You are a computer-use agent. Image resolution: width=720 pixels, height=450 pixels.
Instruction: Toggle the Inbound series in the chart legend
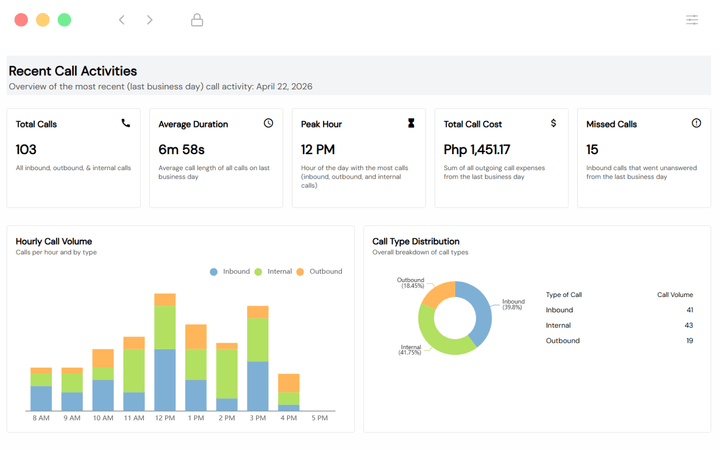pyautogui.click(x=230, y=271)
